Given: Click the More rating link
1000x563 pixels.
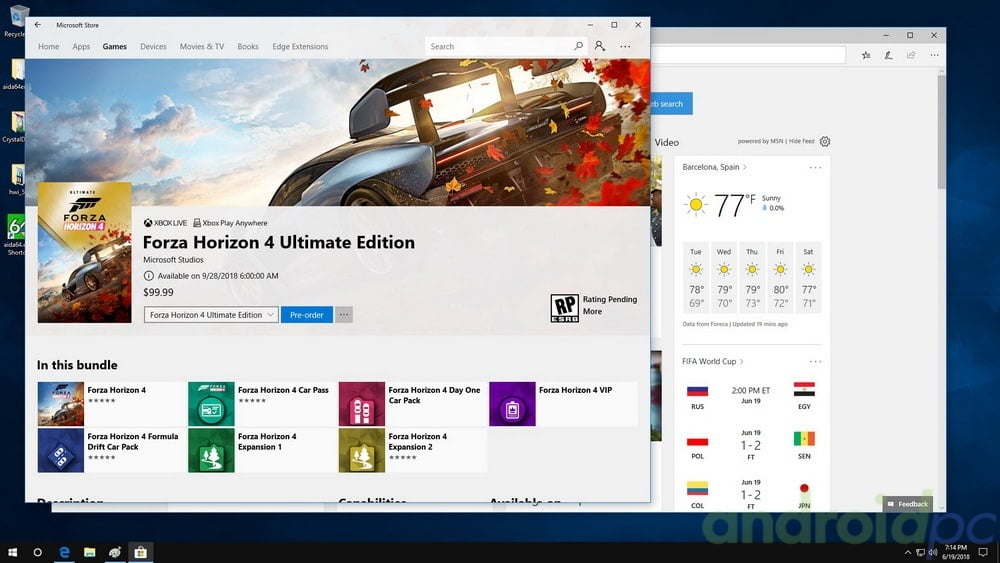Looking at the screenshot, I should [x=592, y=312].
